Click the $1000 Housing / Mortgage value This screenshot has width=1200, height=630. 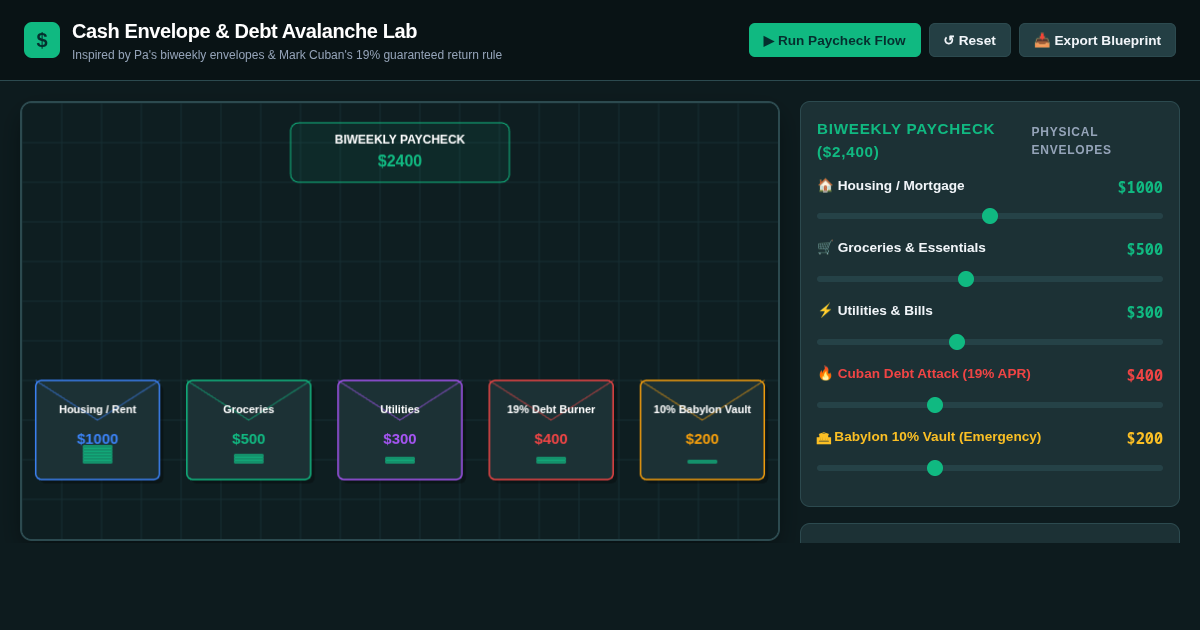click(x=1140, y=187)
